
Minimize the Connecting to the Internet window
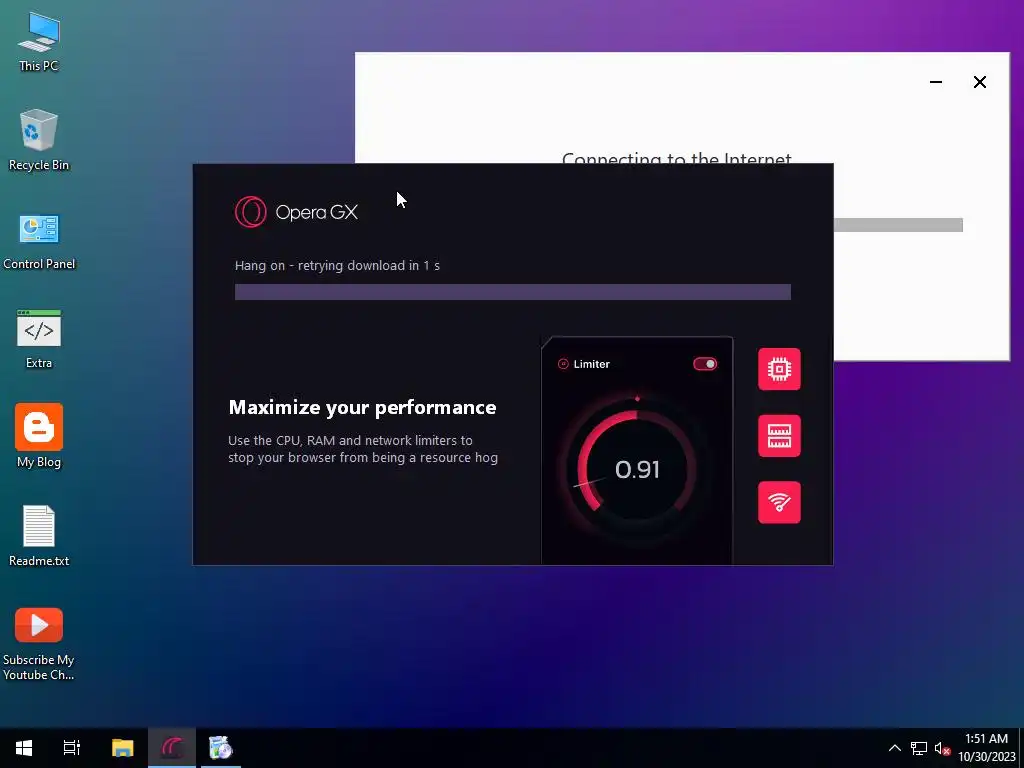[936, 82]
